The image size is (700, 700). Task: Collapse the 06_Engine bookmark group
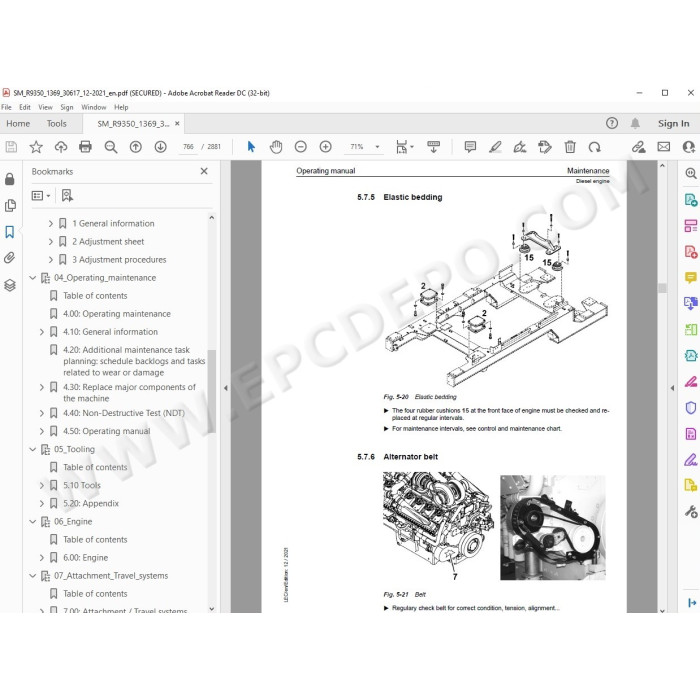(x=33, y=521)
